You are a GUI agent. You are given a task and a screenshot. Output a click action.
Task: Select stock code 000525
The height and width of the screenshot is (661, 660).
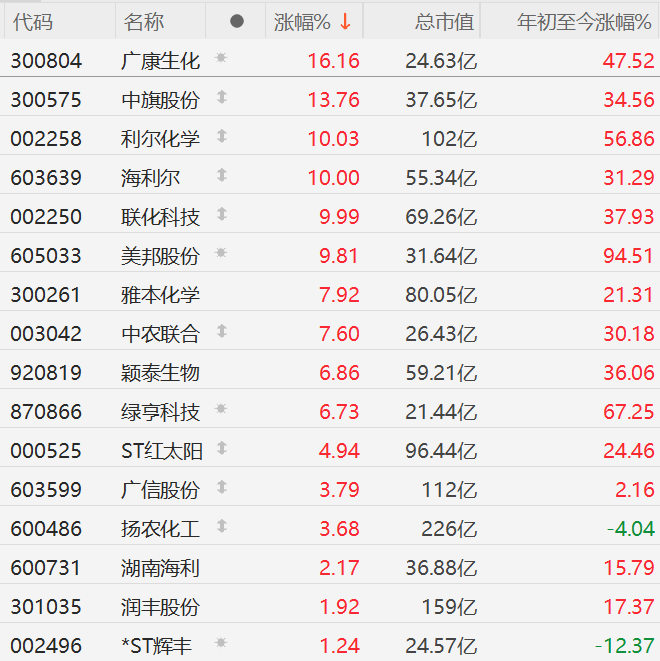point(46,451)
